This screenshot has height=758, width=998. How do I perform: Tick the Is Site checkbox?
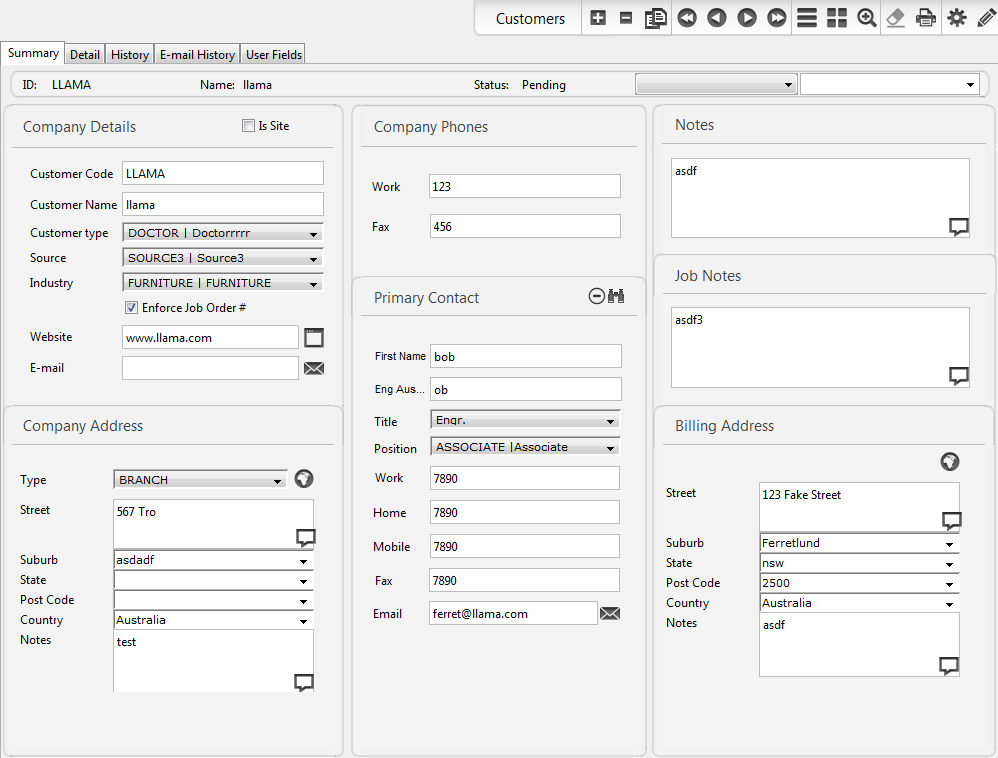tap(248, 126)
